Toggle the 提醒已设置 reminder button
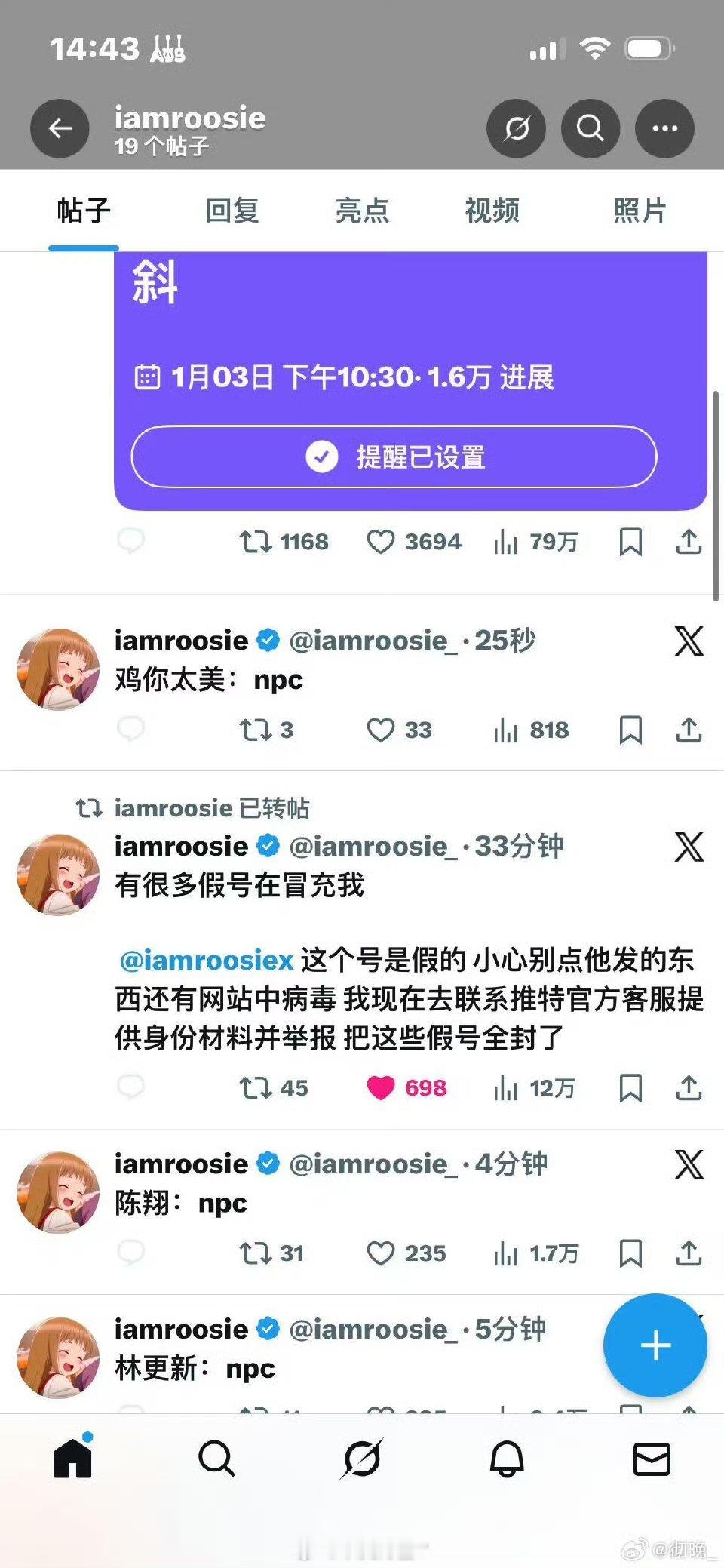724x1568 pixels. click(x=394, y=457)
